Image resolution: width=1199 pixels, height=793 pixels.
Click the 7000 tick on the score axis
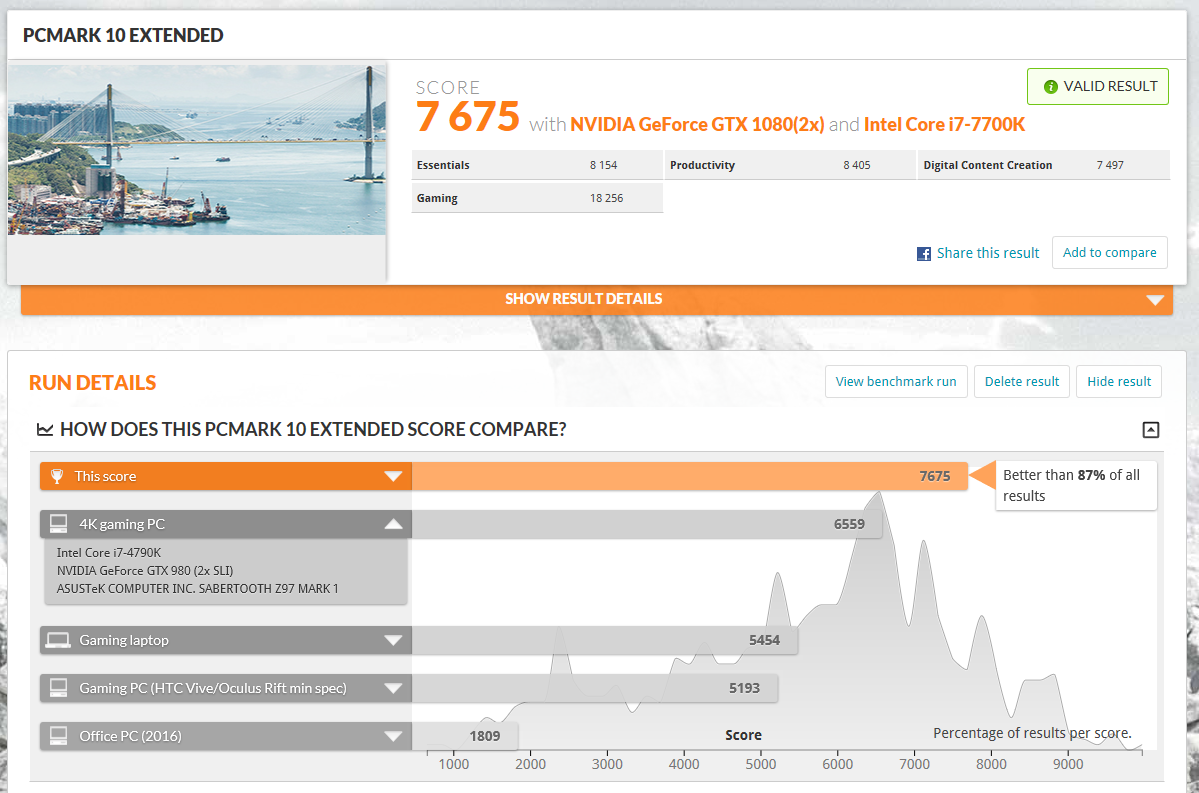915,764
